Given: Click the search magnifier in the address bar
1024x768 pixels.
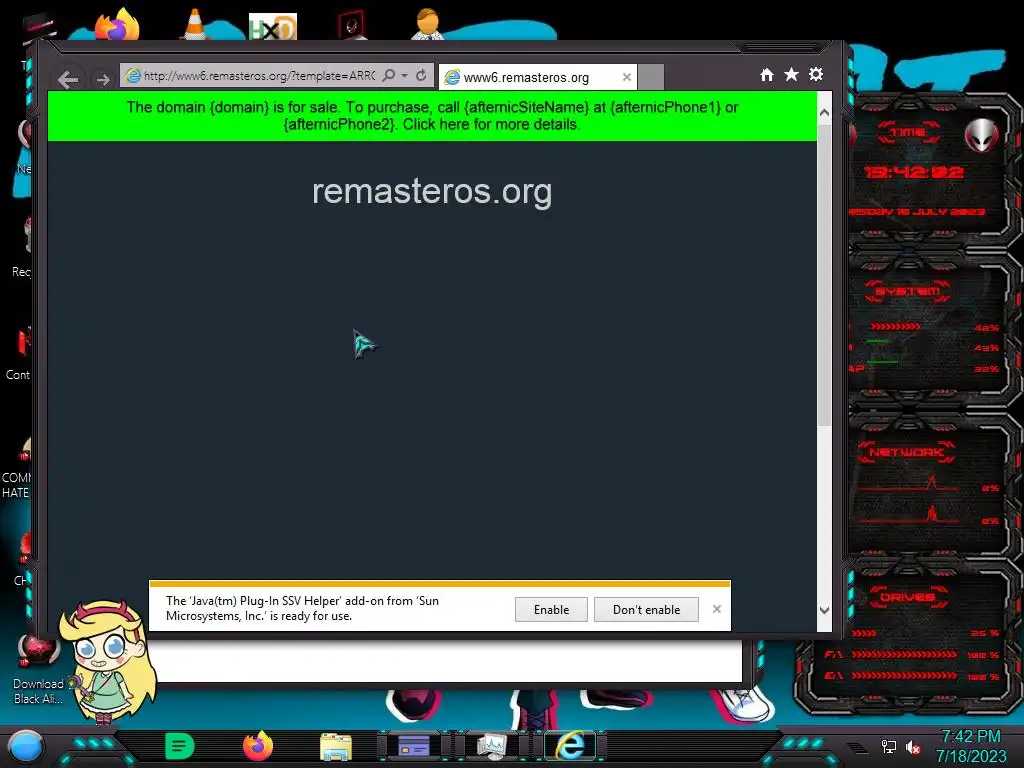Looking at the screenshot, I should point(389,76).
